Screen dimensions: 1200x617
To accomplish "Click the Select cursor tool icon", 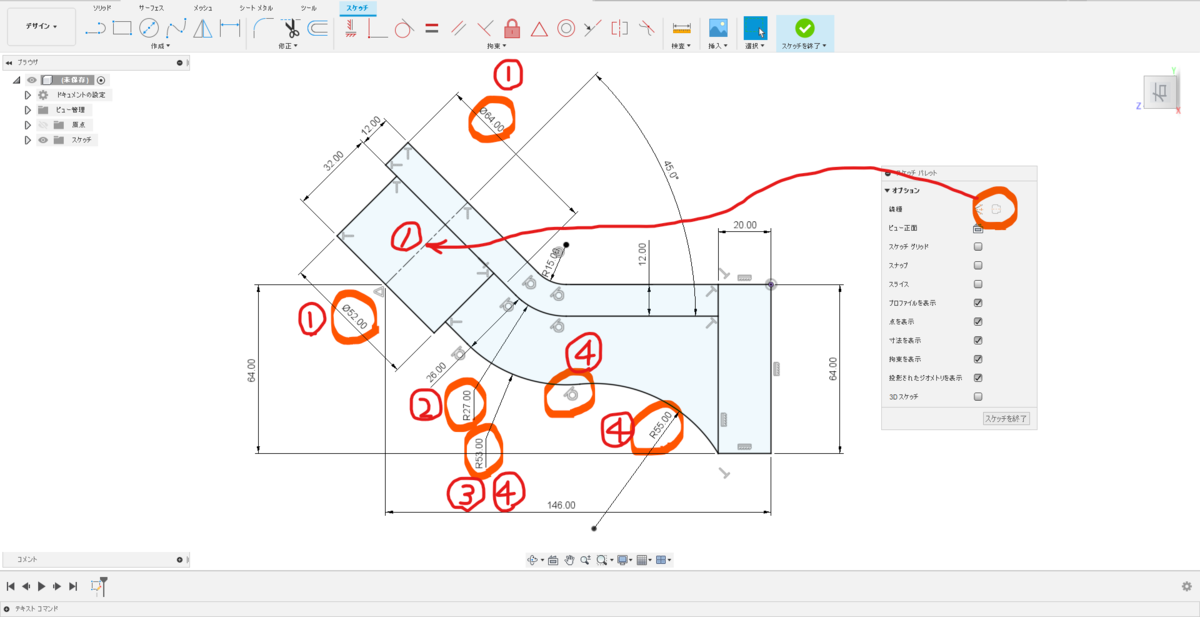I will (756, 28).
